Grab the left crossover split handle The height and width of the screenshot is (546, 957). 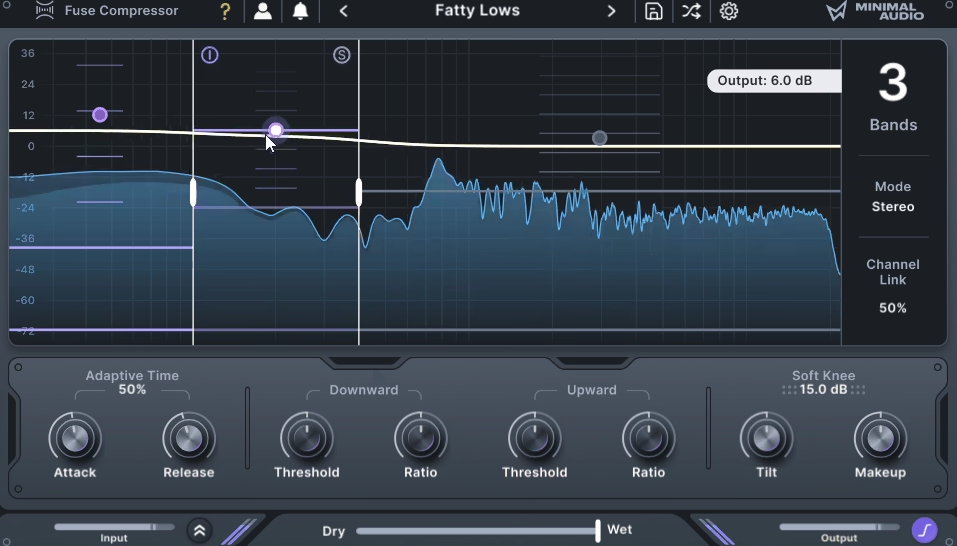pyautogui.click(x=193, y=192)
